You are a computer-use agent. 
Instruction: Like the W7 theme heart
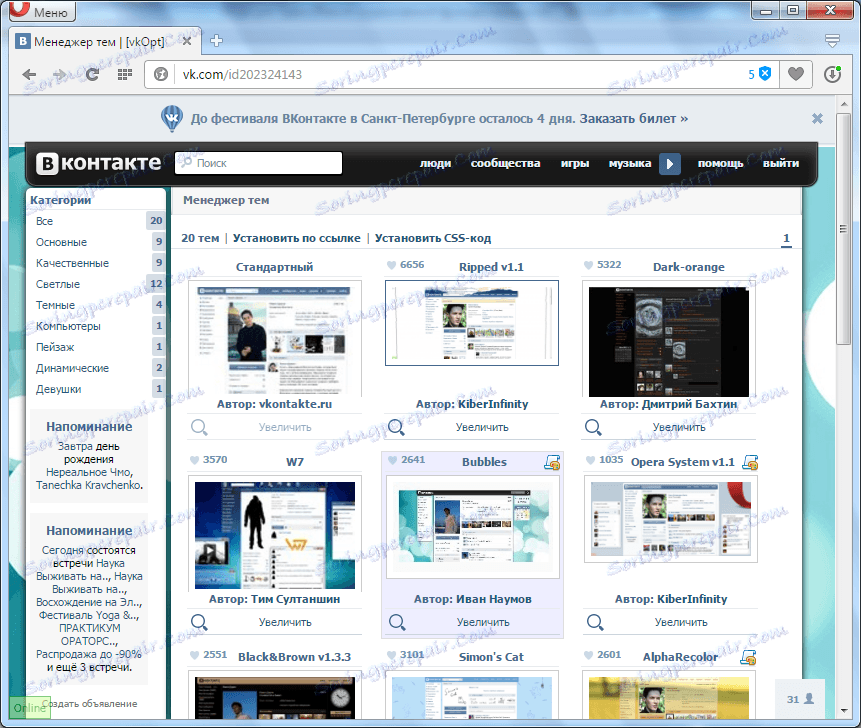coord(194,460)
